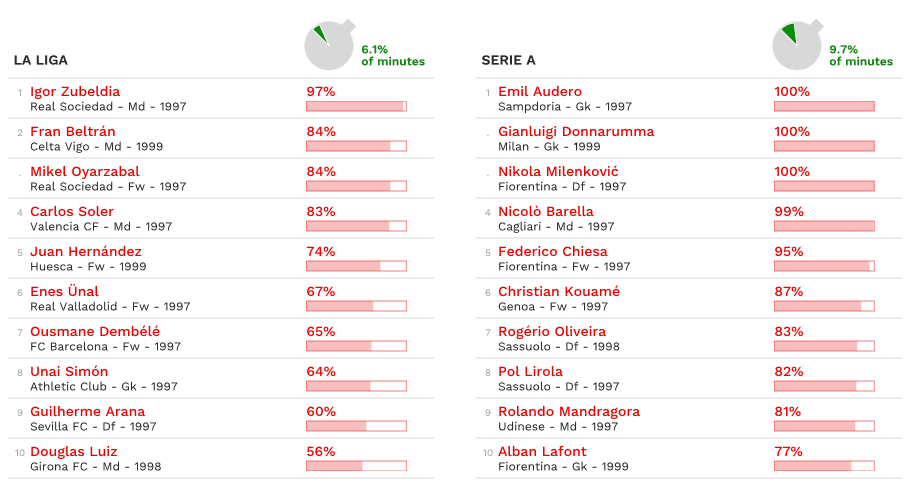The width and height of the screenshot is (914, 494).
Task: Select the LA LIGA section heading
Action: pos(41,60)
